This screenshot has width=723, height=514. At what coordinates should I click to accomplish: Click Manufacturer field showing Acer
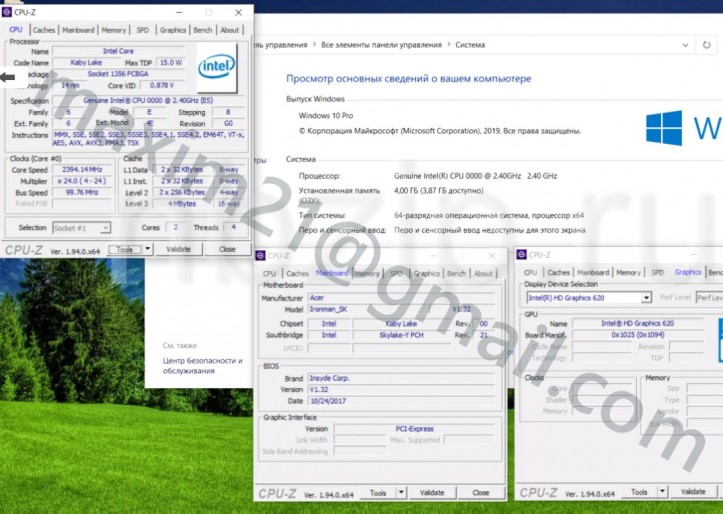click(401, 298)
